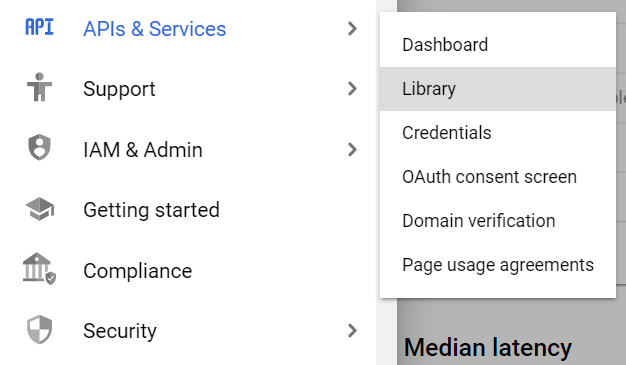
Task: Expand the IAM & Admin submenu arrow
Action: [352, 150]
